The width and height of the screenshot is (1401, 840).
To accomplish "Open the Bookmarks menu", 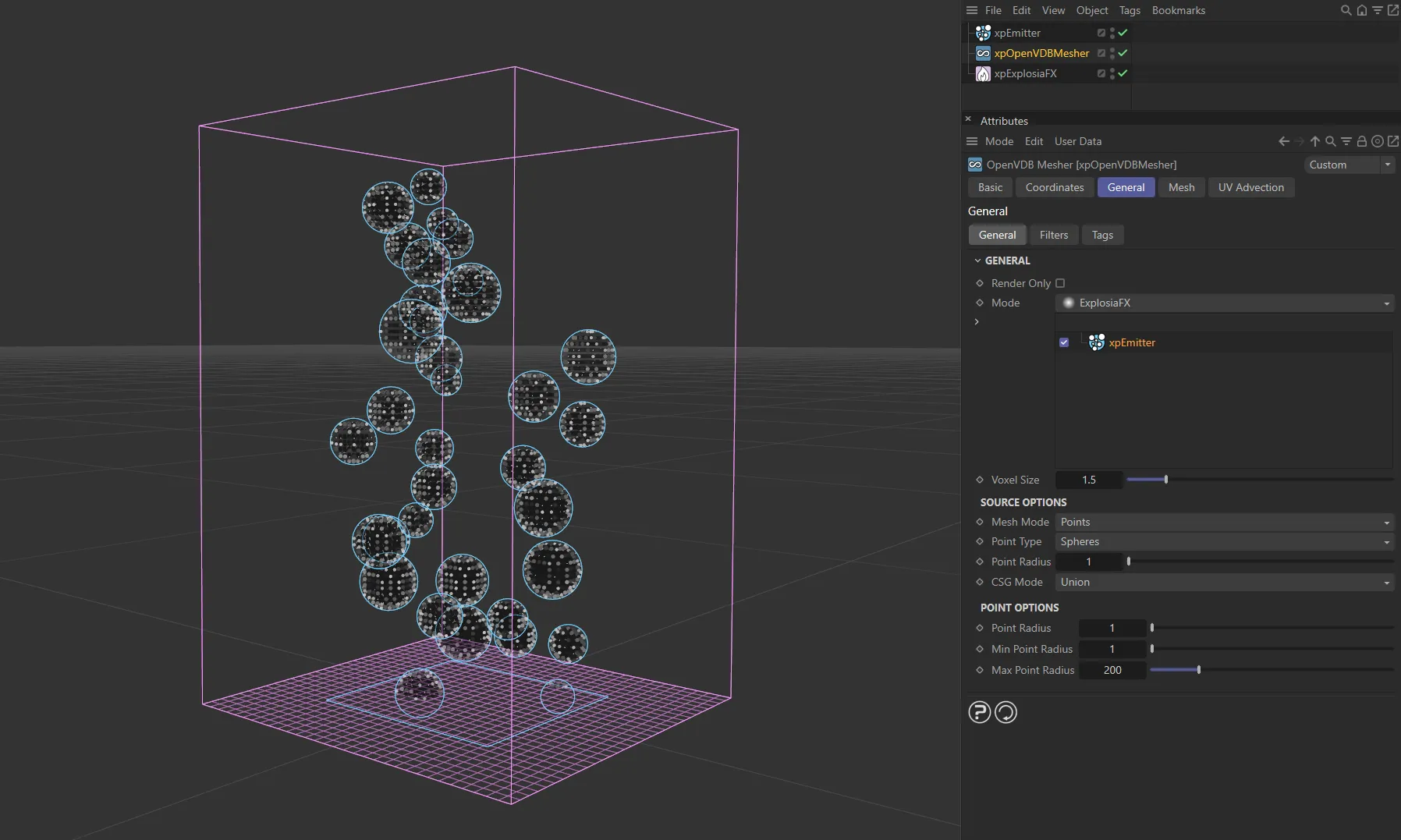I will [1178, 10].
